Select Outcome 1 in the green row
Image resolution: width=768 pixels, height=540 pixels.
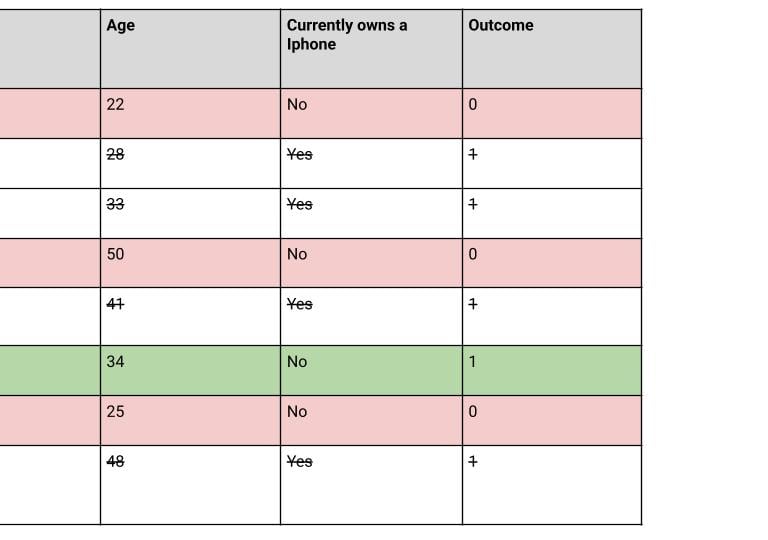(552, 370)
